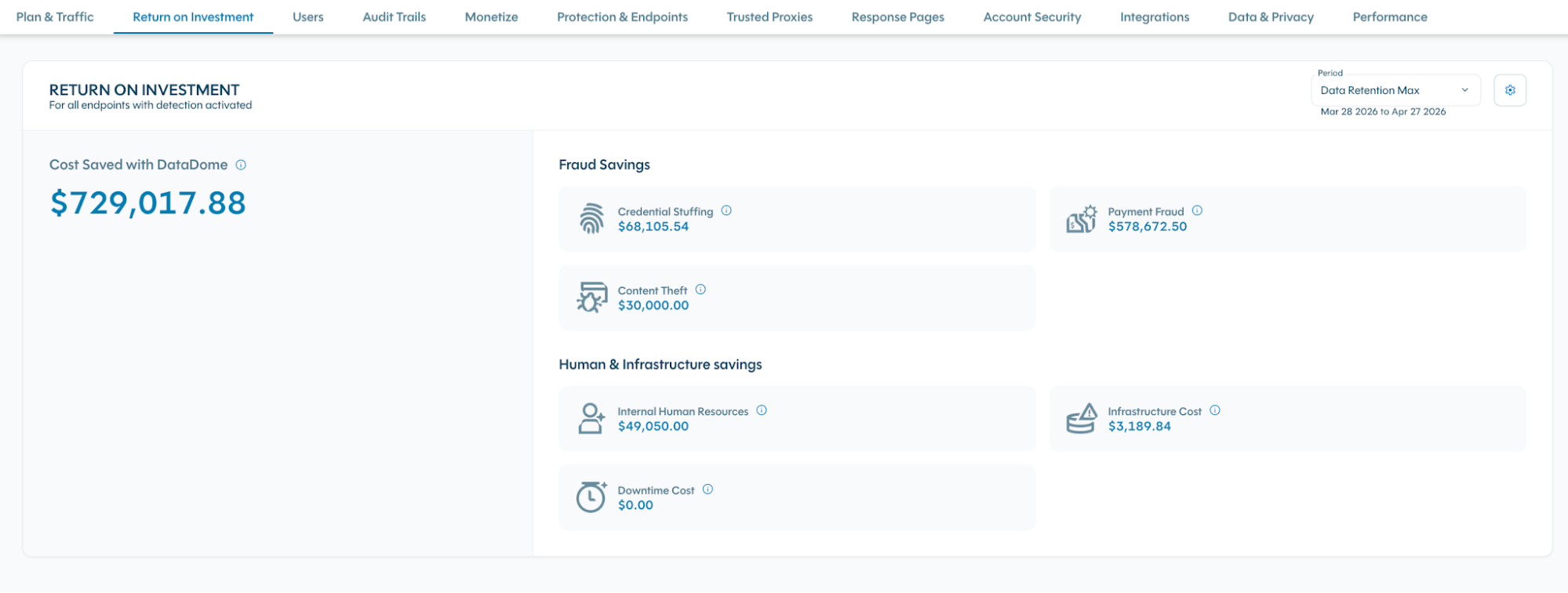Click the Internal Human Resources label

(683, 411)
